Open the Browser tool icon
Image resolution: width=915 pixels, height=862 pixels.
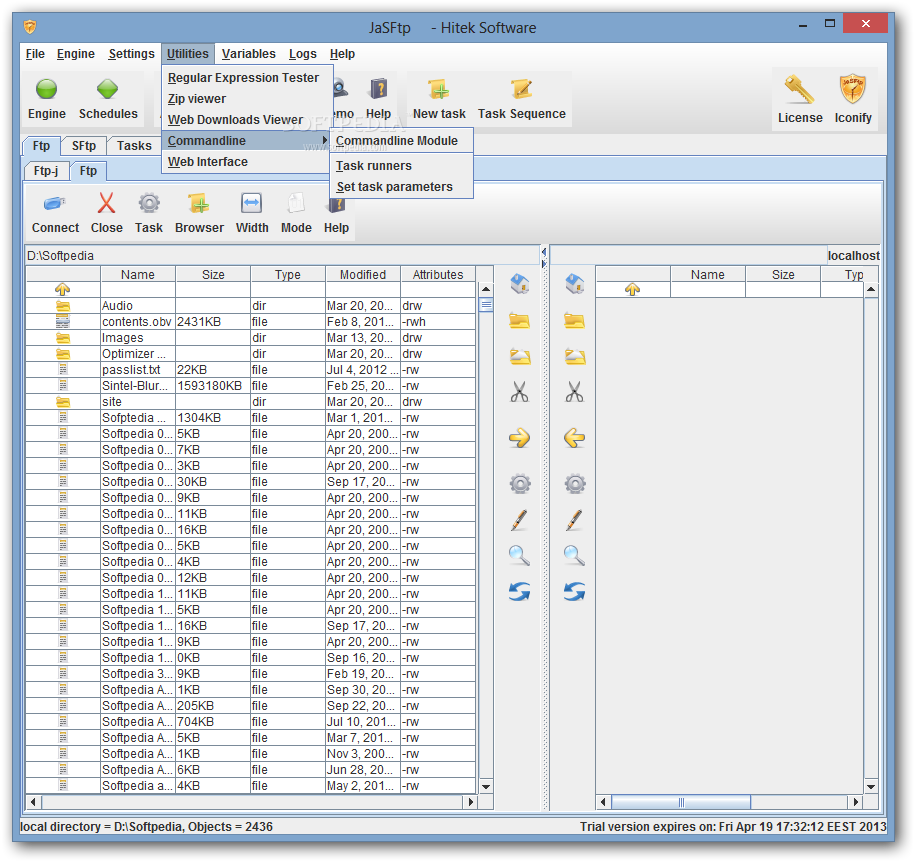click(x=199, y=204)
